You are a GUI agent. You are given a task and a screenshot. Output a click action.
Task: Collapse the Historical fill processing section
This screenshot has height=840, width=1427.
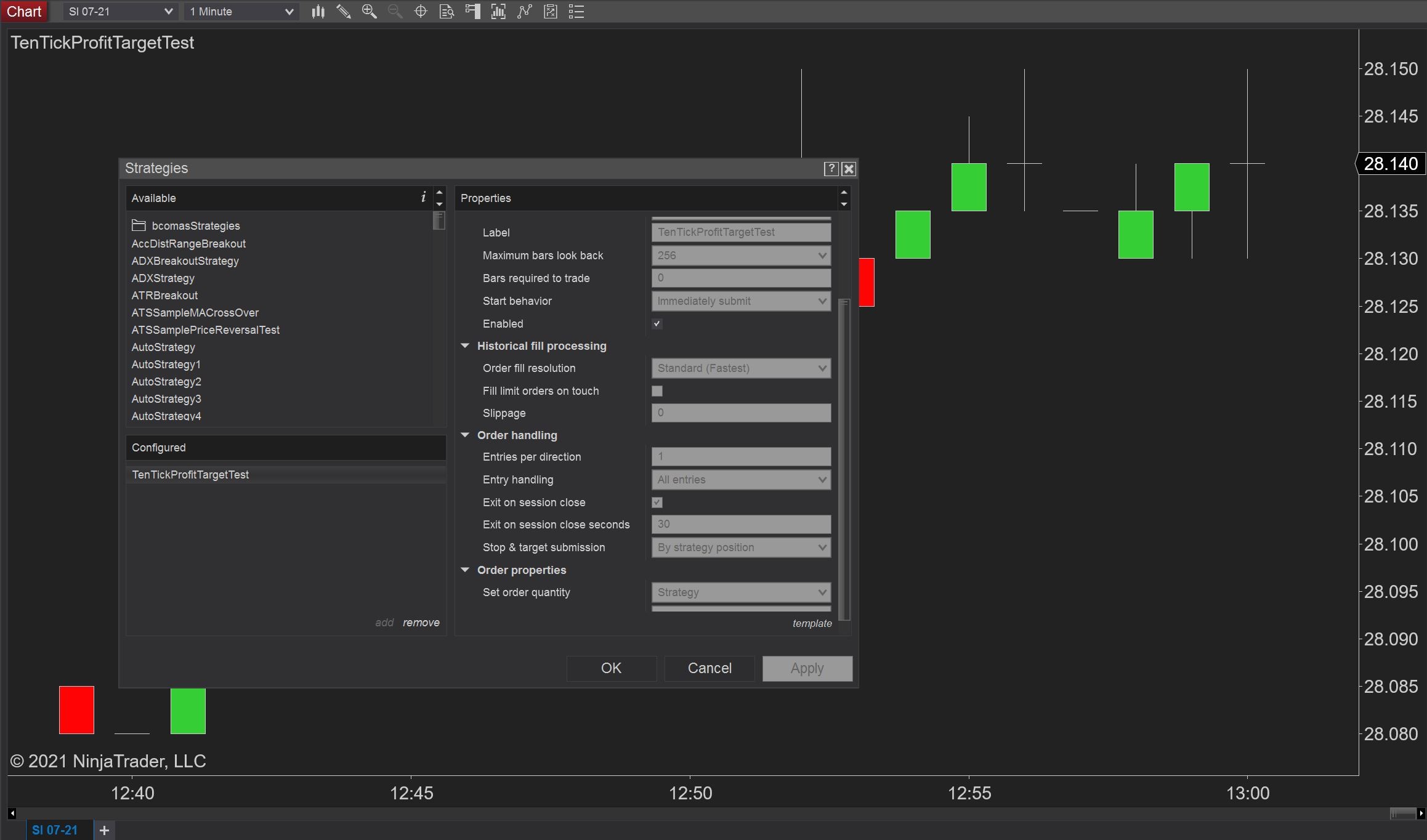point(466,346)
